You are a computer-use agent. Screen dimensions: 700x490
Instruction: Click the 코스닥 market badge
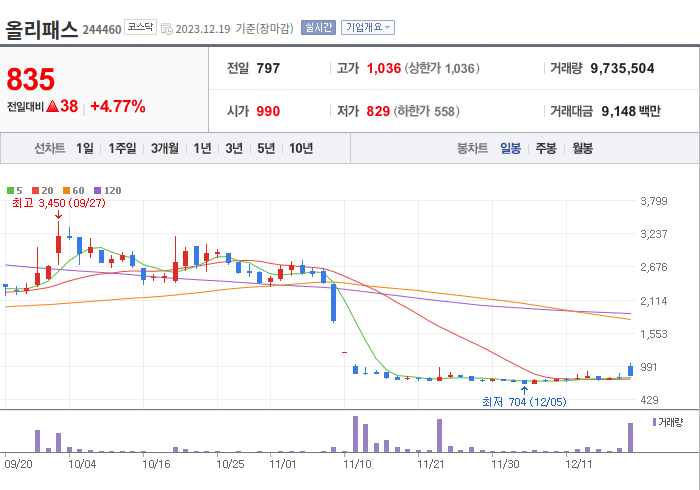click(140, 27)
